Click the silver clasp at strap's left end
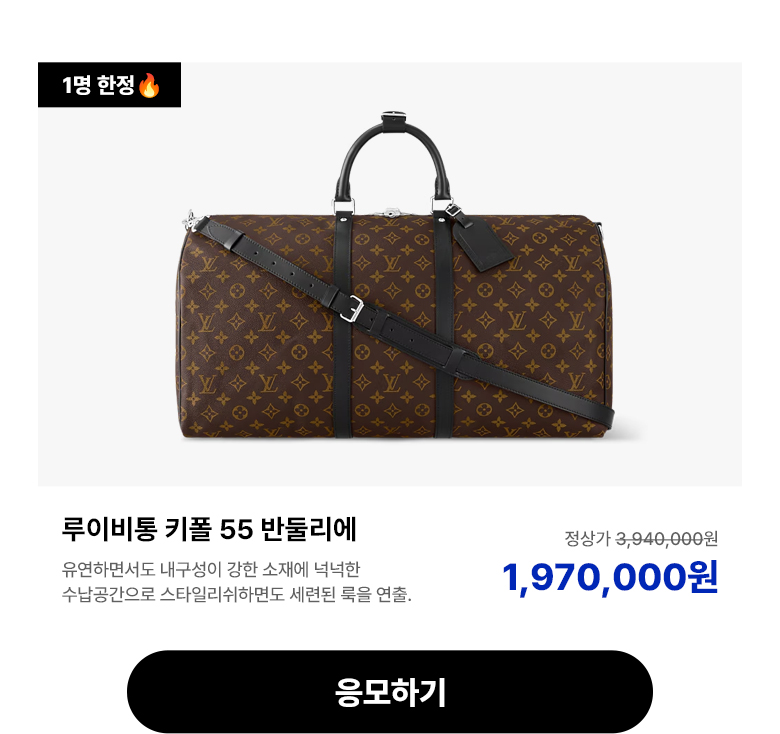This screenshot has height=734, width=780. pos(192,220)
